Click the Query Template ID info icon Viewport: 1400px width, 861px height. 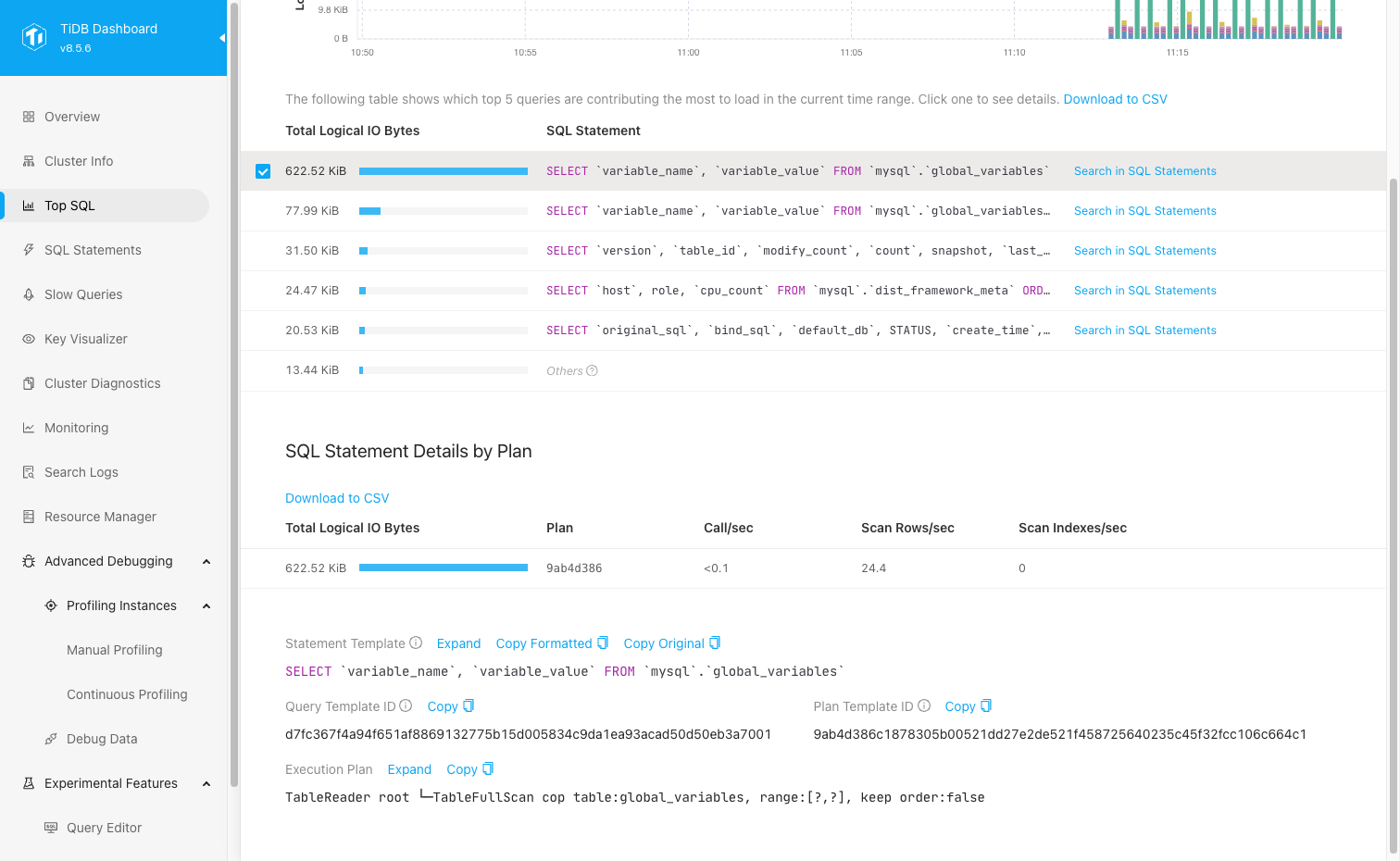406,705
